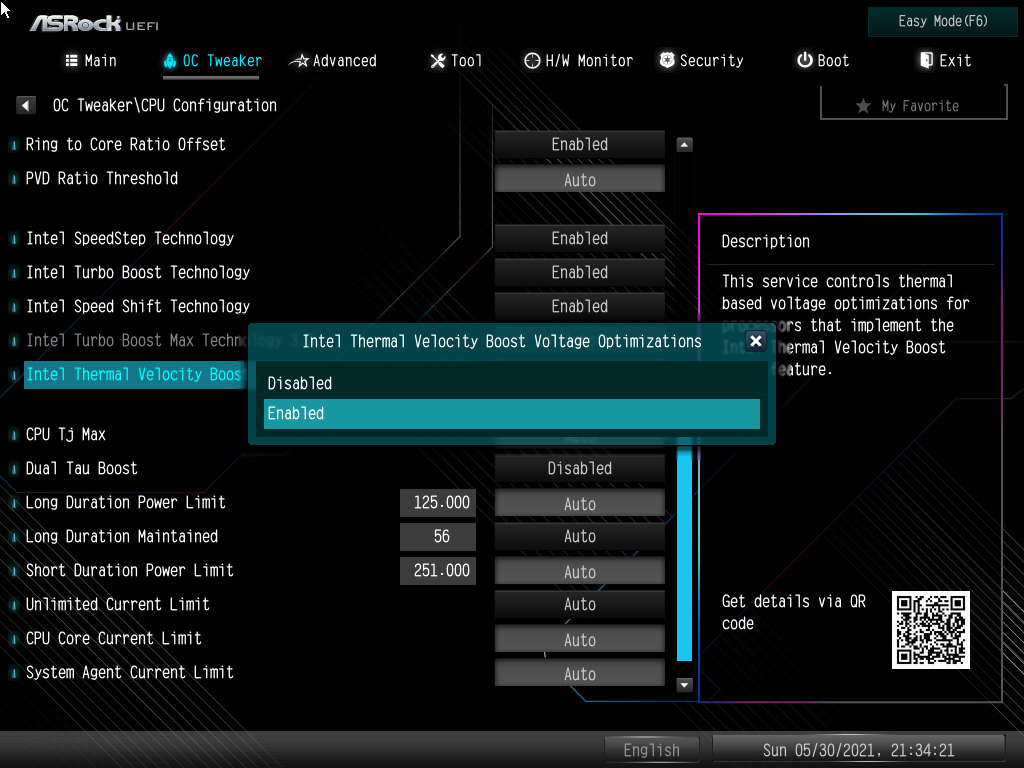Click the My Favorite star icon
The height and width of the screenshot is (768, 1024).
pyautogui.click(x=863, y=106)
